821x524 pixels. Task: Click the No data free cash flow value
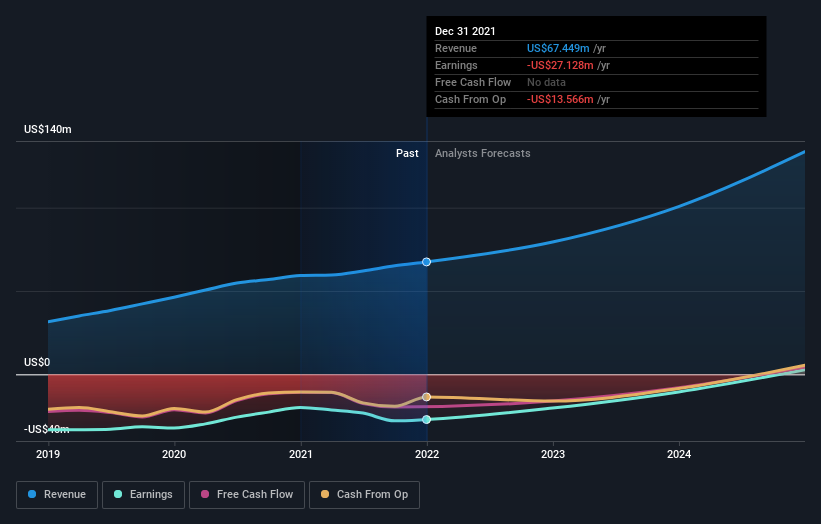tap(546, 82)
